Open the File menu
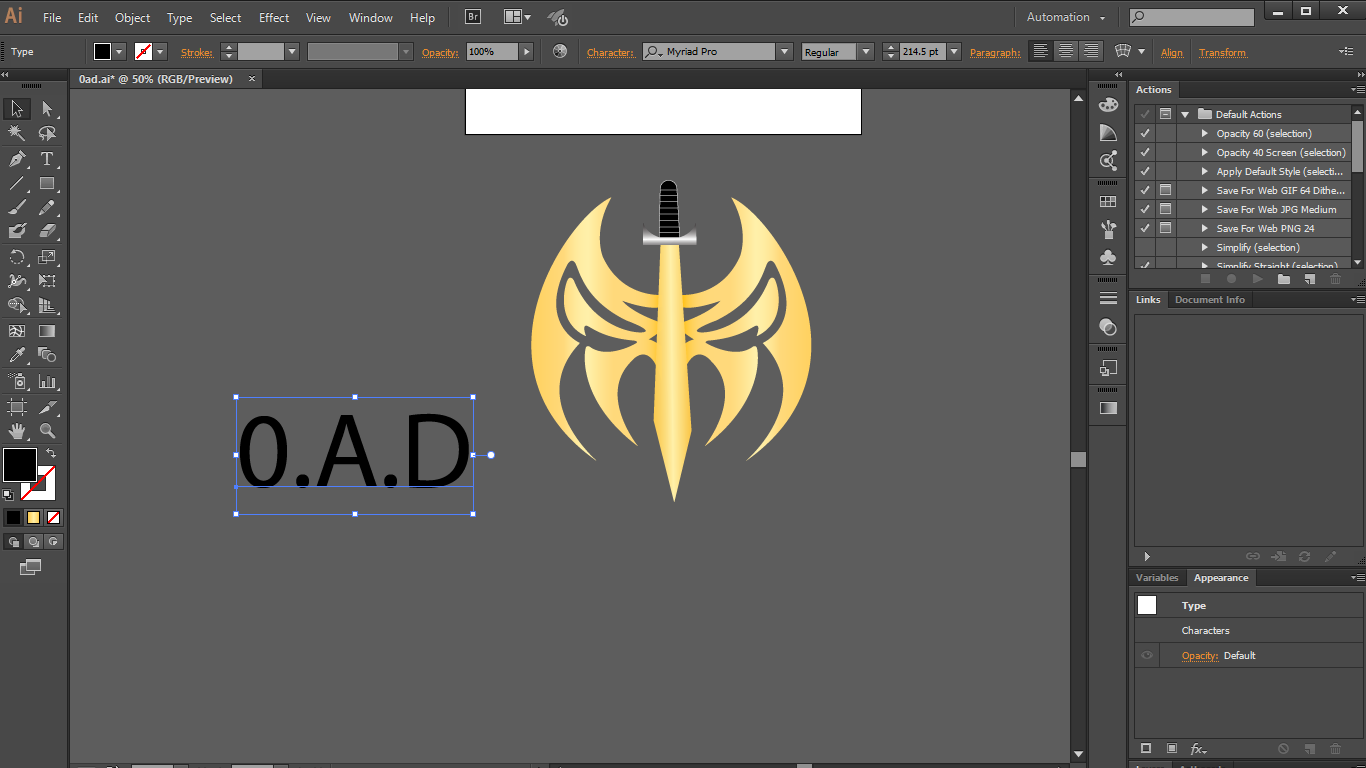The image size is (1366, 768). (x=52, y=18)
